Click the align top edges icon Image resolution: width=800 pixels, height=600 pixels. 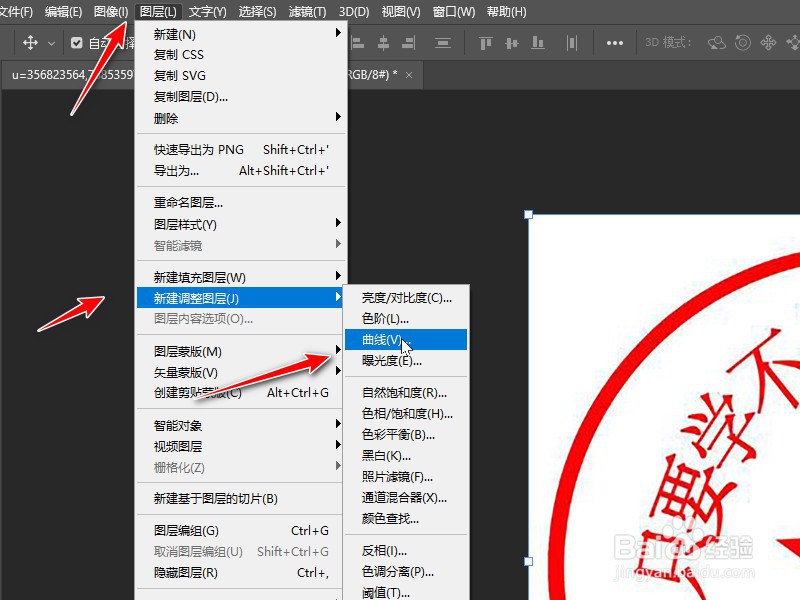tap(486, 43)
